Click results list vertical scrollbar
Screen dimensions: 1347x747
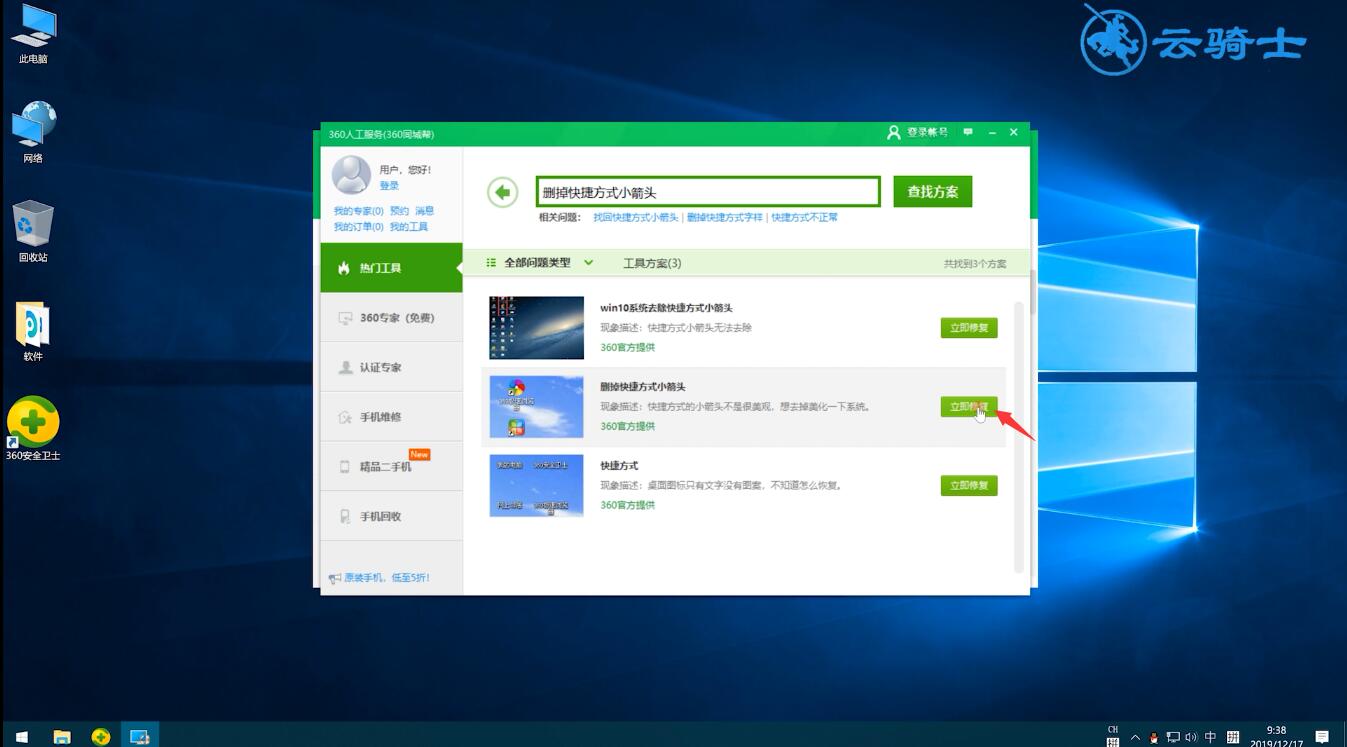tap(1019, 436)
